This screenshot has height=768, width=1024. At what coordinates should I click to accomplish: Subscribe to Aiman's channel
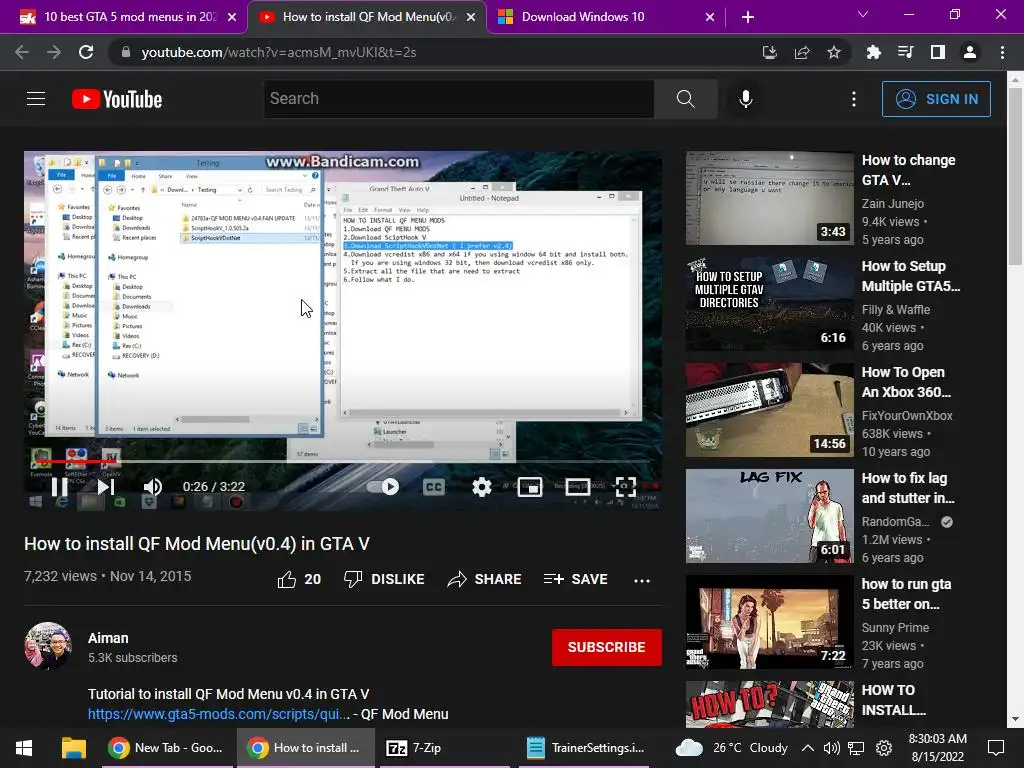point(607,647)
